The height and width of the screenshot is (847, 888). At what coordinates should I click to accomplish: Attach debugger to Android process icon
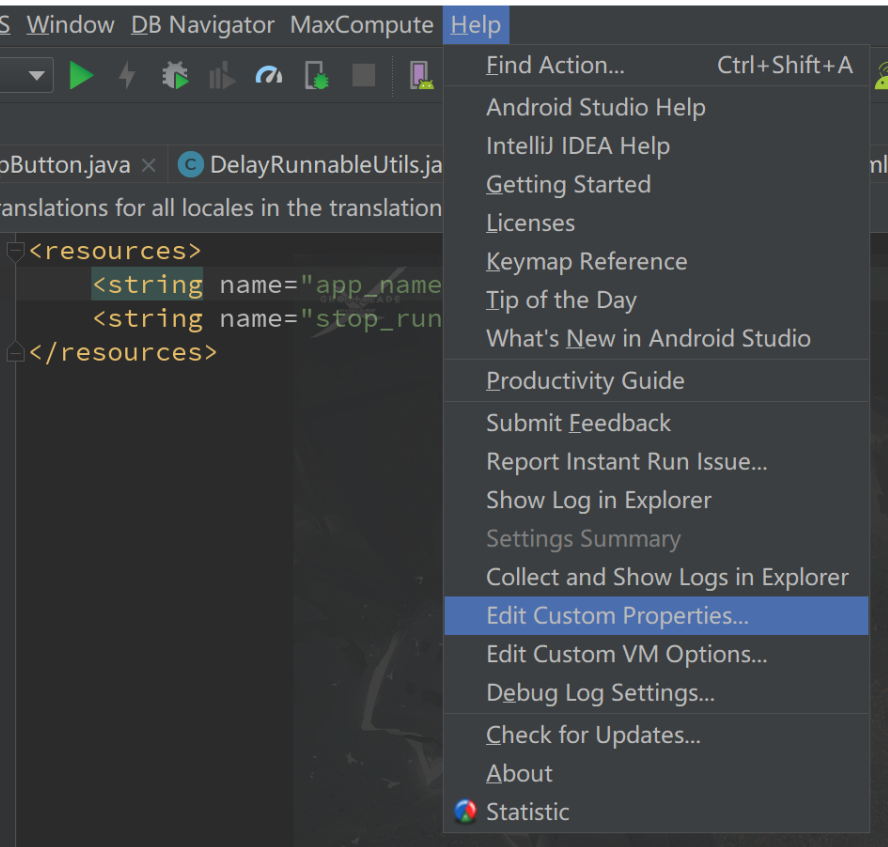click(x=317, y=75)
